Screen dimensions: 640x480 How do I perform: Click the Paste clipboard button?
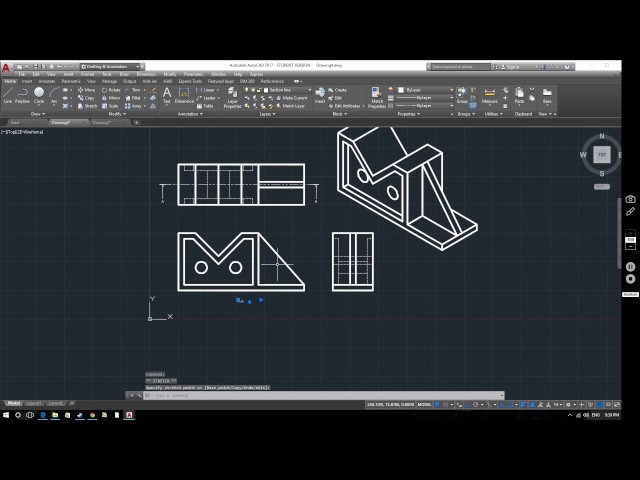(x=519, y=96)
